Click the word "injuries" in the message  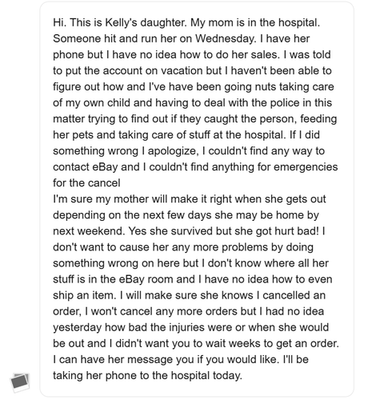tap(183, 327)
